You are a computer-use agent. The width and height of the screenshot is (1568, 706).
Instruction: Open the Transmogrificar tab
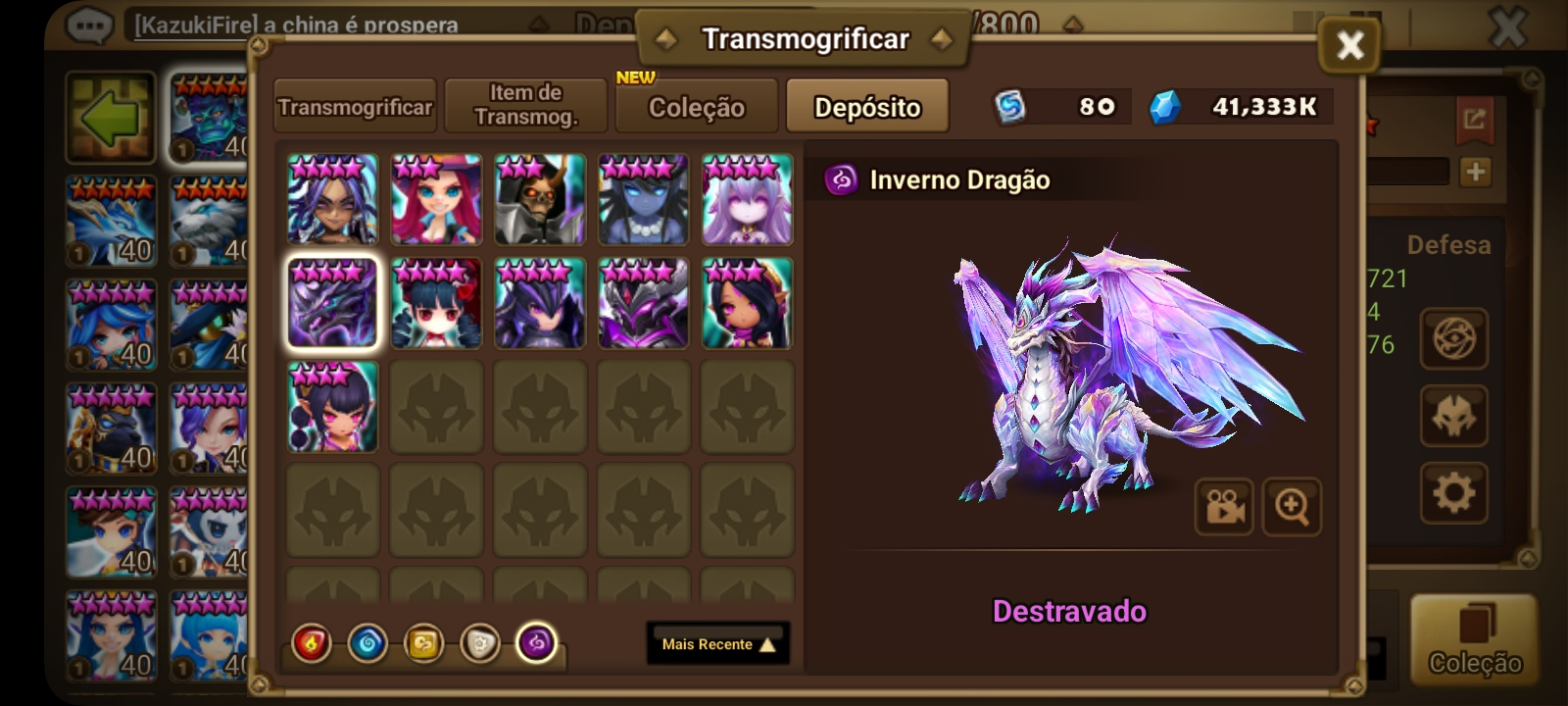tap(355, 106)
